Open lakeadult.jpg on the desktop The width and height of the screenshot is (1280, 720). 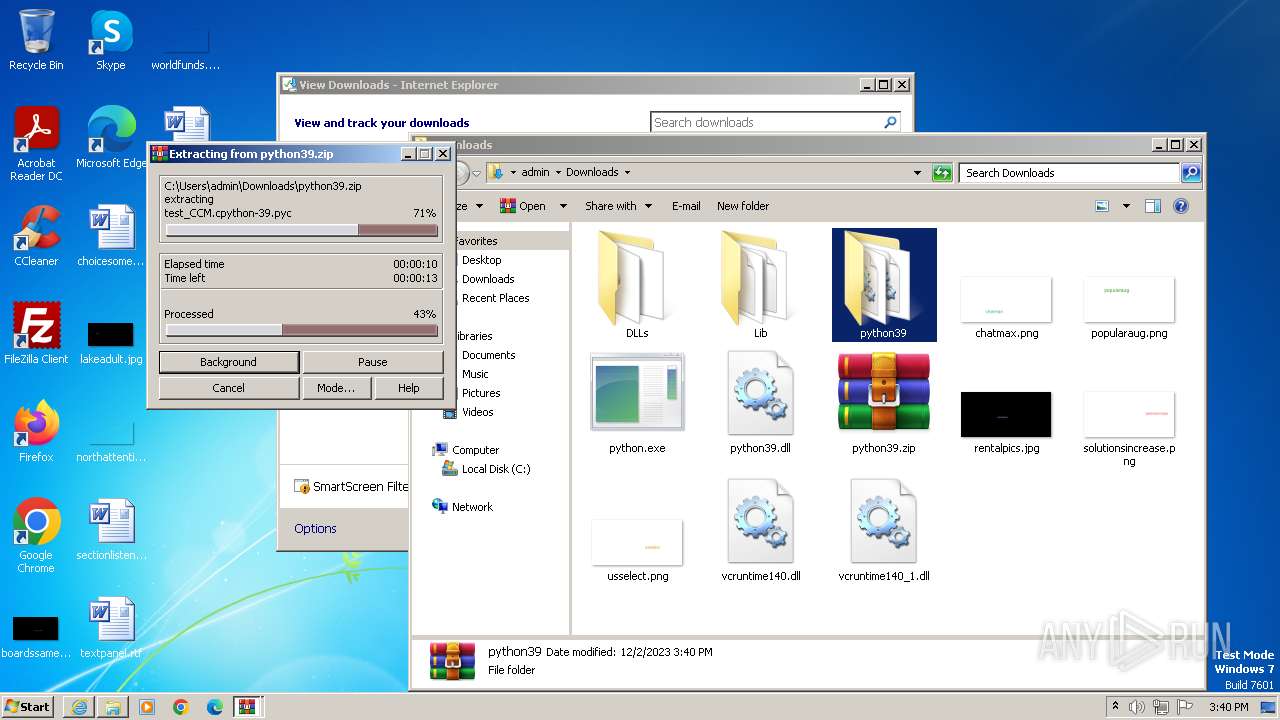pos(111,341)
